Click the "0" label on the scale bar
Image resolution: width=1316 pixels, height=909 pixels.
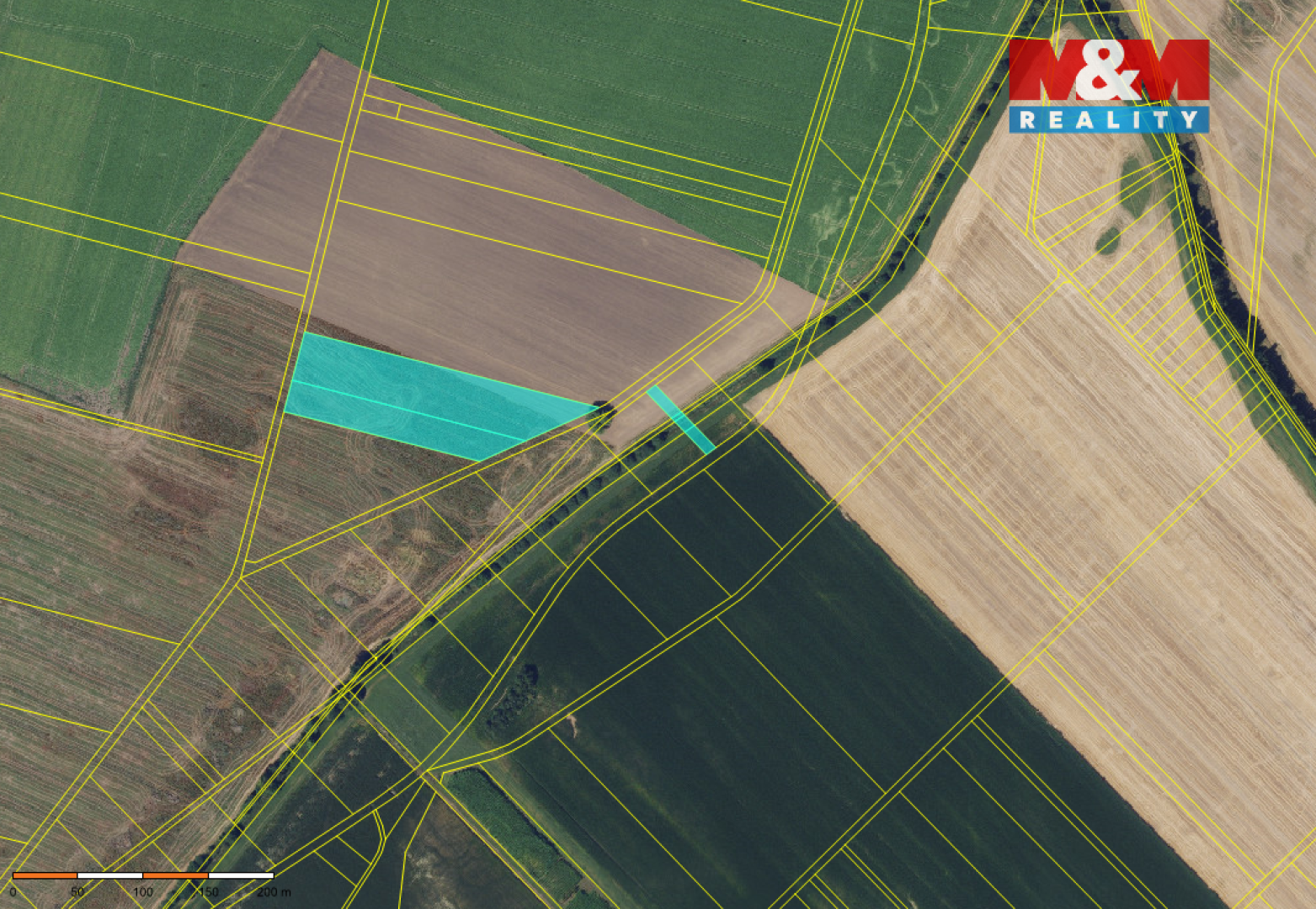tap(13, 892)
